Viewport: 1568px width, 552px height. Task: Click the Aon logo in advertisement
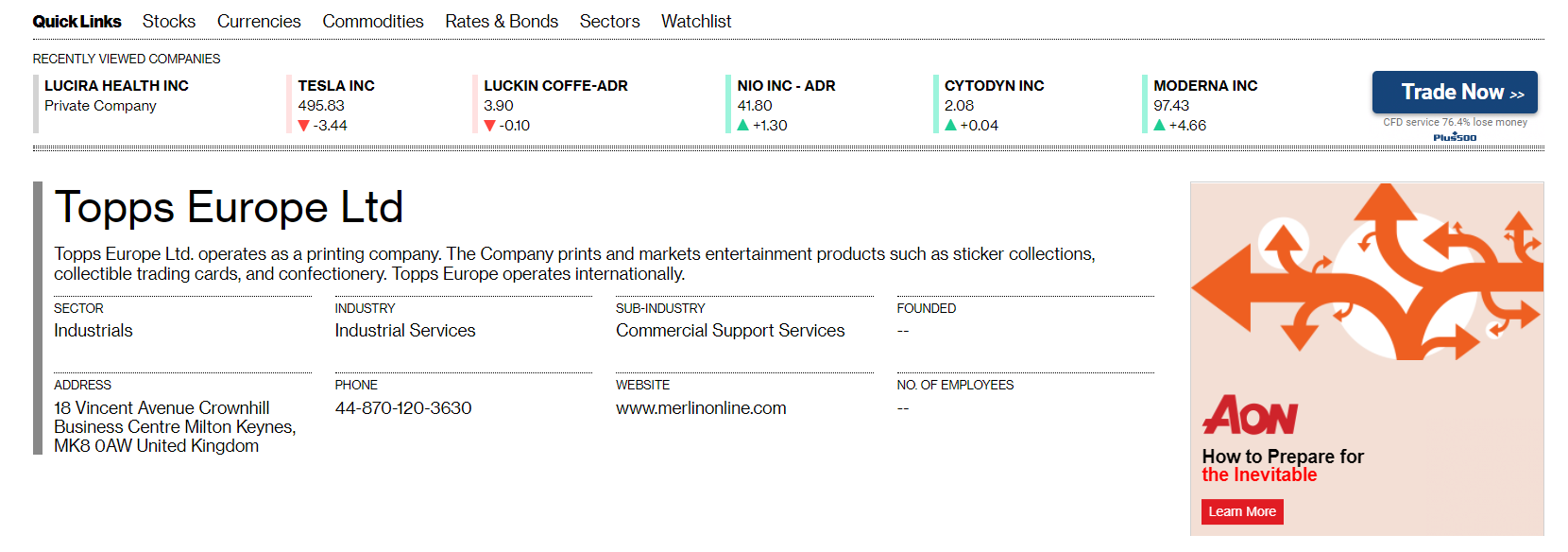point(1250,415)
